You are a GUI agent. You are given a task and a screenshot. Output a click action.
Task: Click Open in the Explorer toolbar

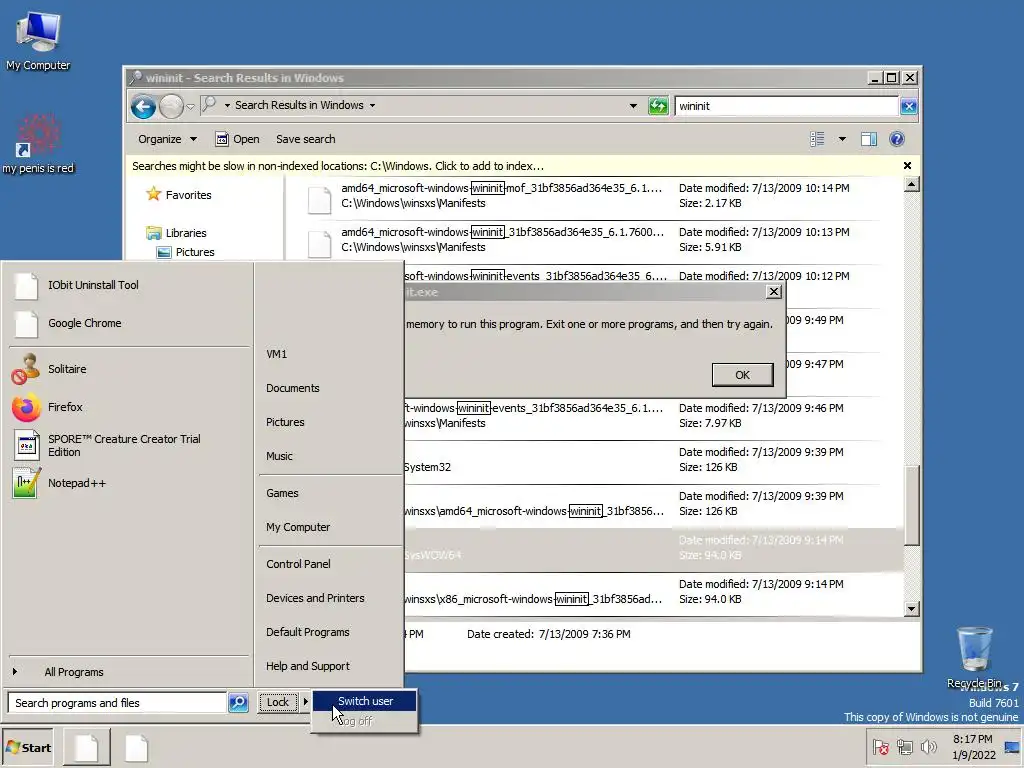pyautogui.click(x=238, y=139)
